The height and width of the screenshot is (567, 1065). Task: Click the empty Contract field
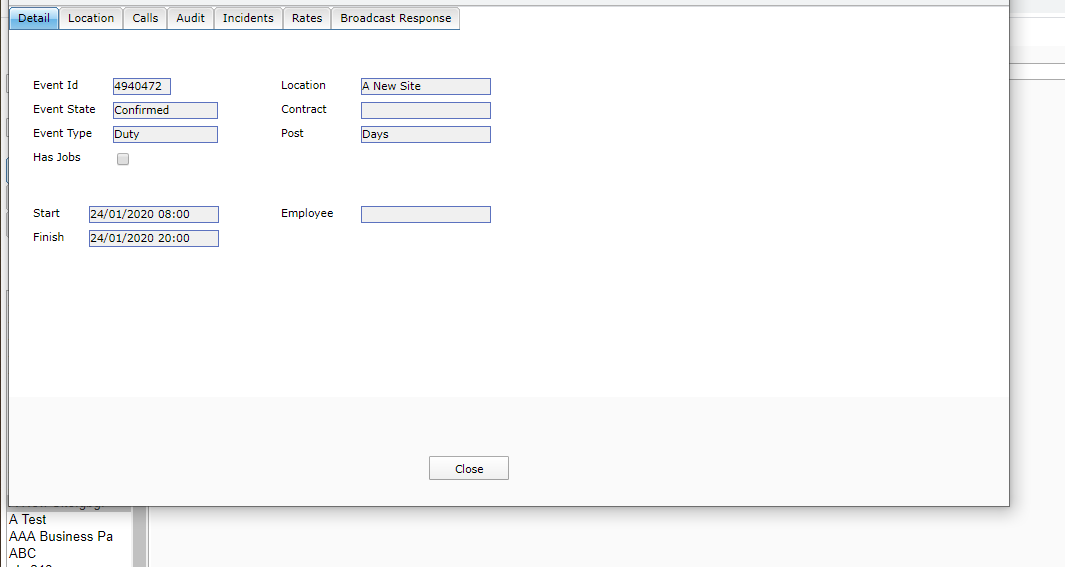coord(425,110)
